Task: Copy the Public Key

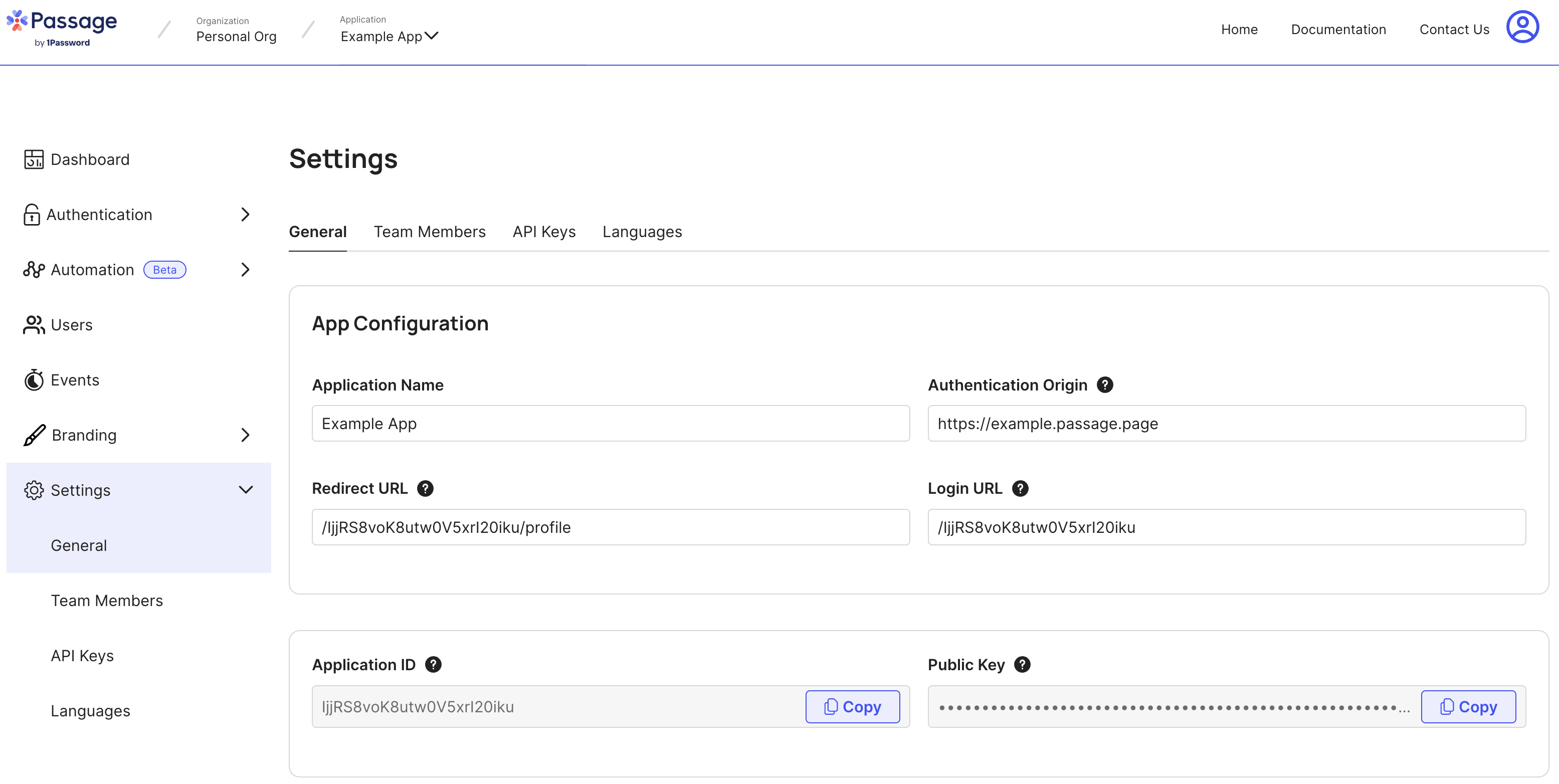Action: pos(1468,707)
